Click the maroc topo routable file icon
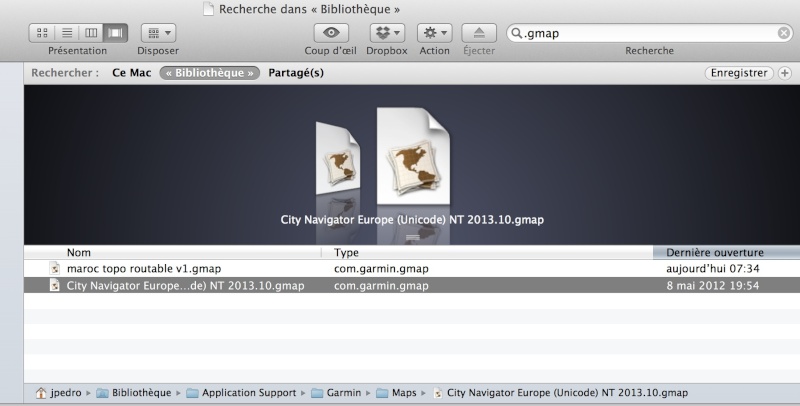Image resolution: width=800 pixels, height=406 pixels. click(x=54, y=269)
